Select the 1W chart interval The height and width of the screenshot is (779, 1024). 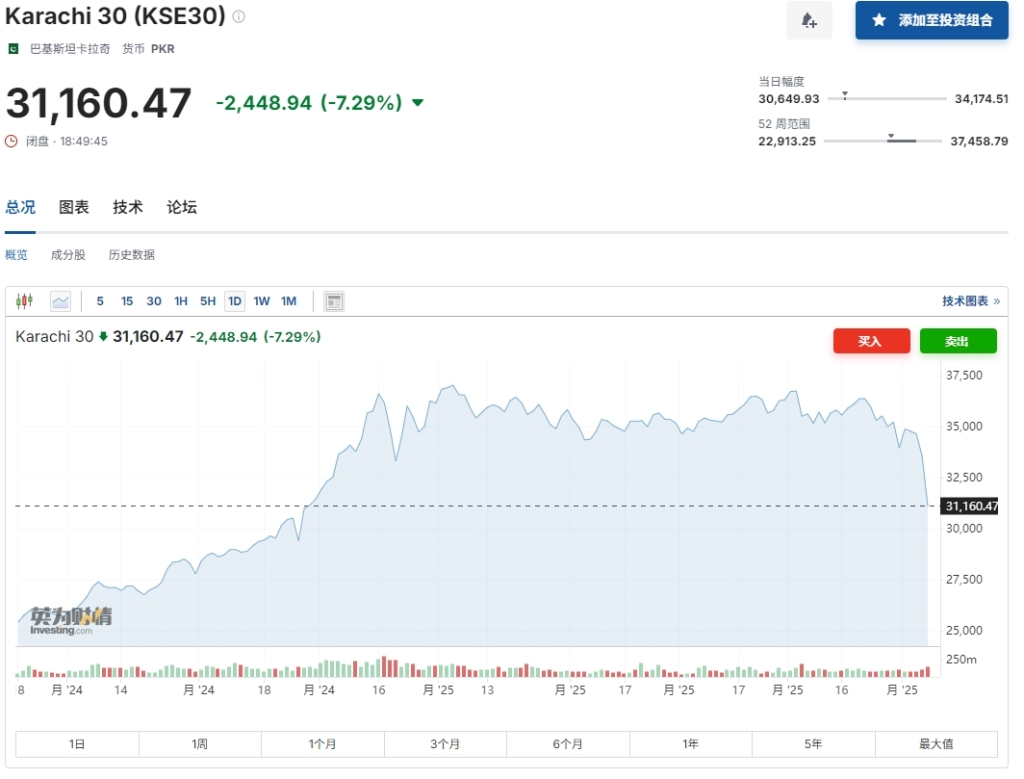coord(261,301)
